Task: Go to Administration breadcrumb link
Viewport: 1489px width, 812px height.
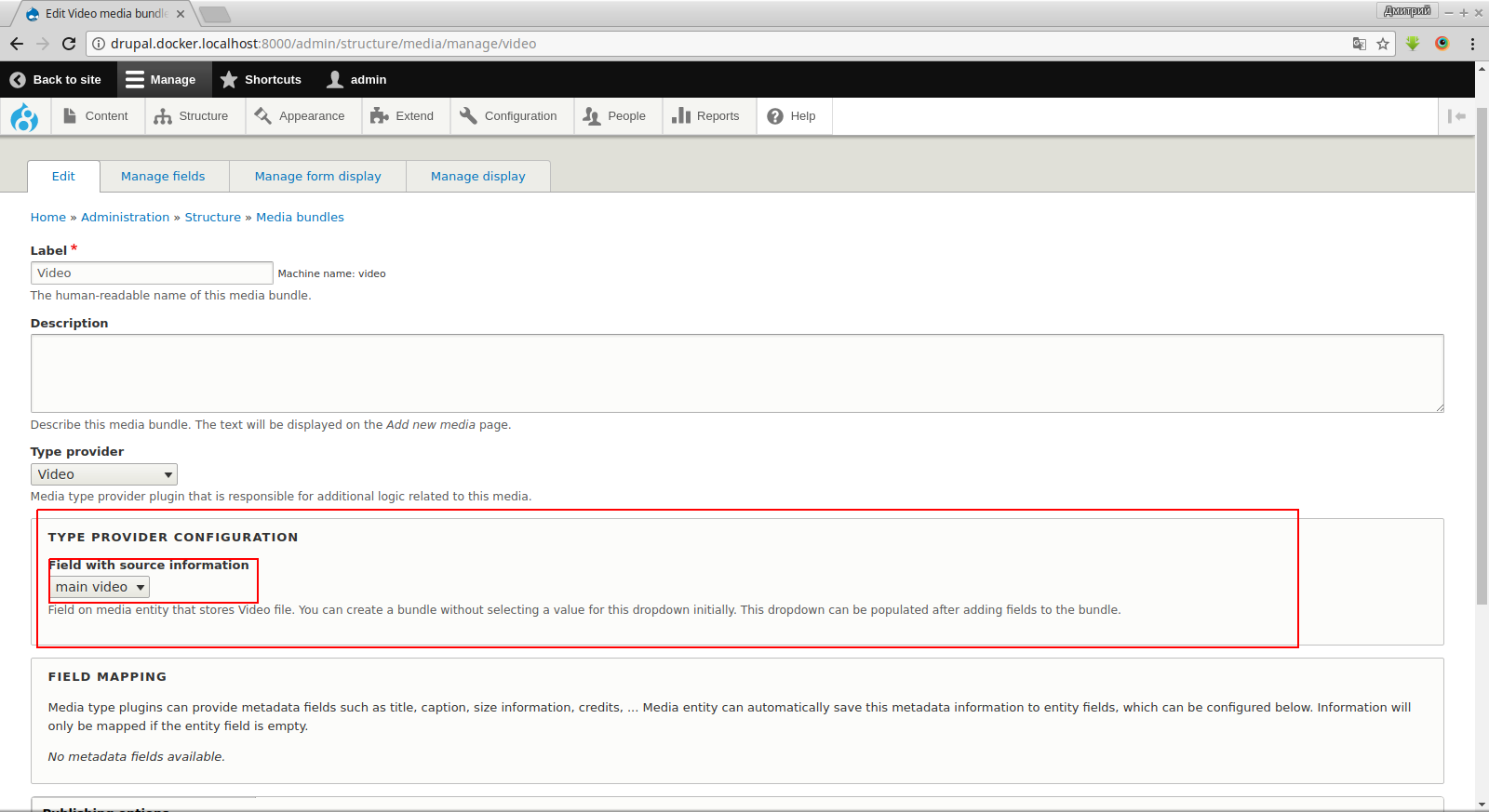Action: tap(125, 217)
